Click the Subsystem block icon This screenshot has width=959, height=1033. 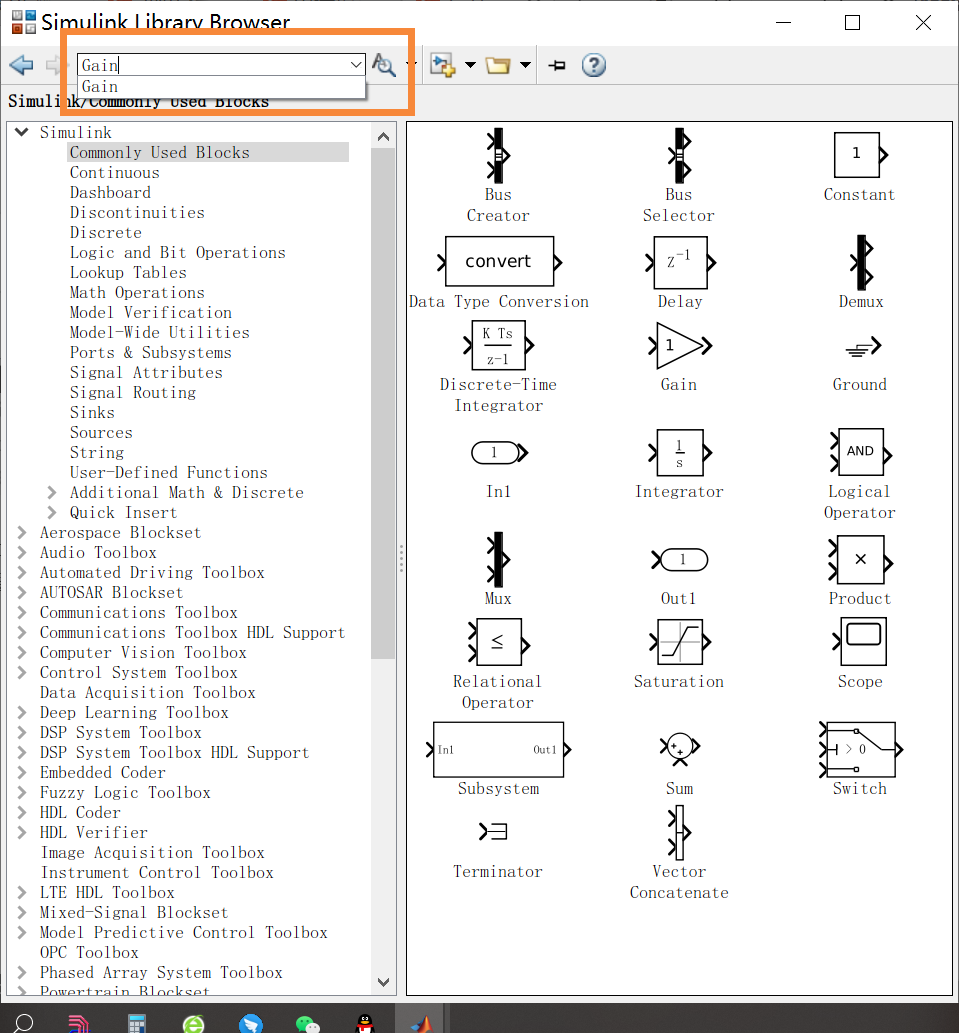click(x=499, y=750)
